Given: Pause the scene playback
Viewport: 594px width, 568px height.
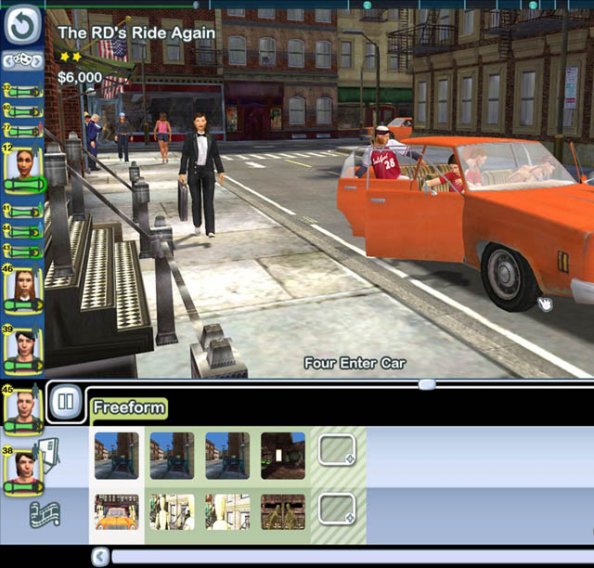Looking at the screenshot, I should coord(65,401).
